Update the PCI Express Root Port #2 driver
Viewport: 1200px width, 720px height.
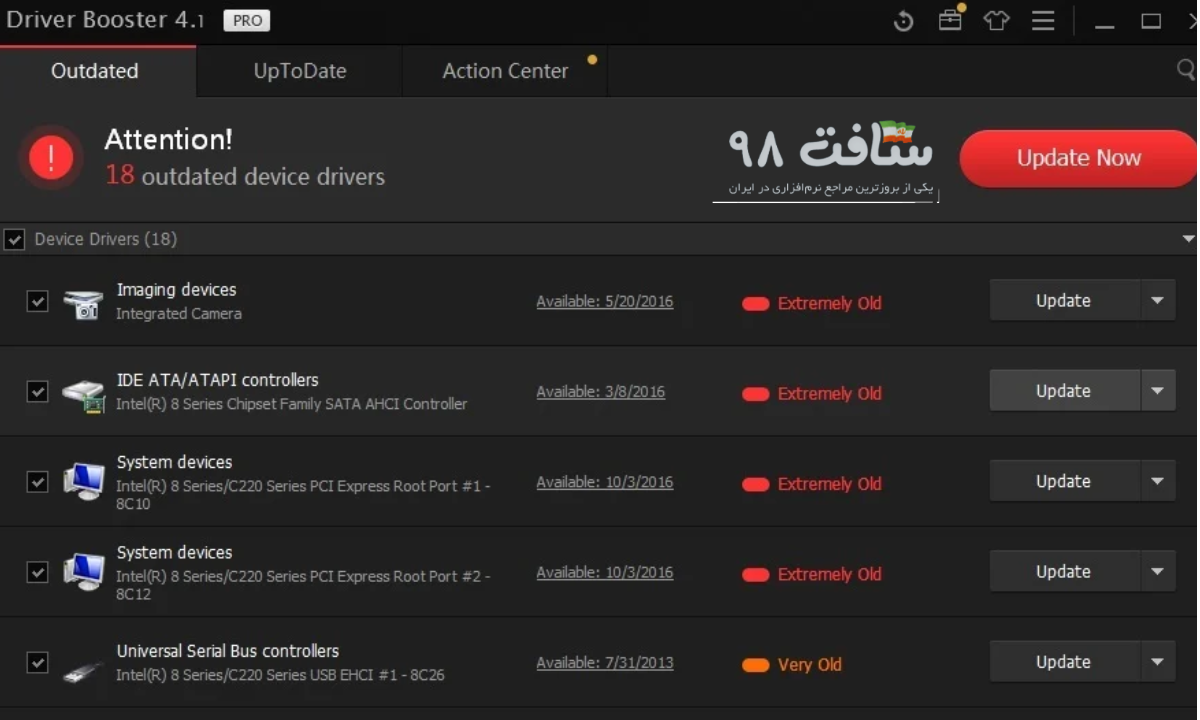1064,571
